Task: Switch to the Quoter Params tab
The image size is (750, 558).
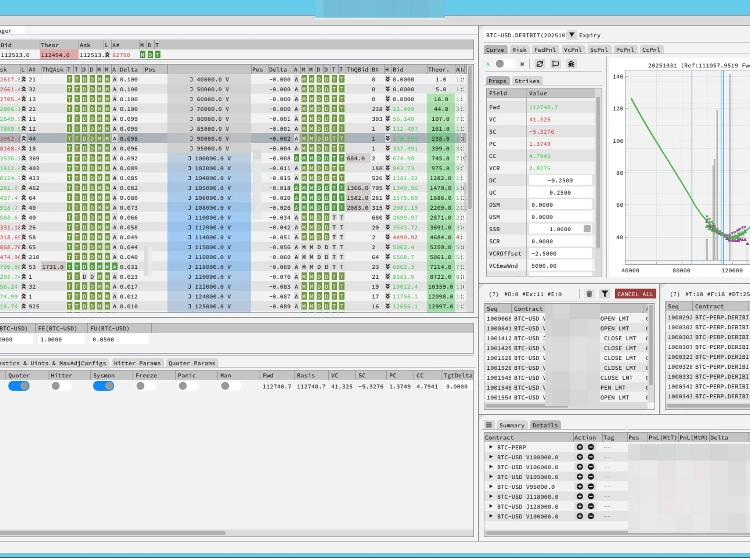Action: coord(193,363)
